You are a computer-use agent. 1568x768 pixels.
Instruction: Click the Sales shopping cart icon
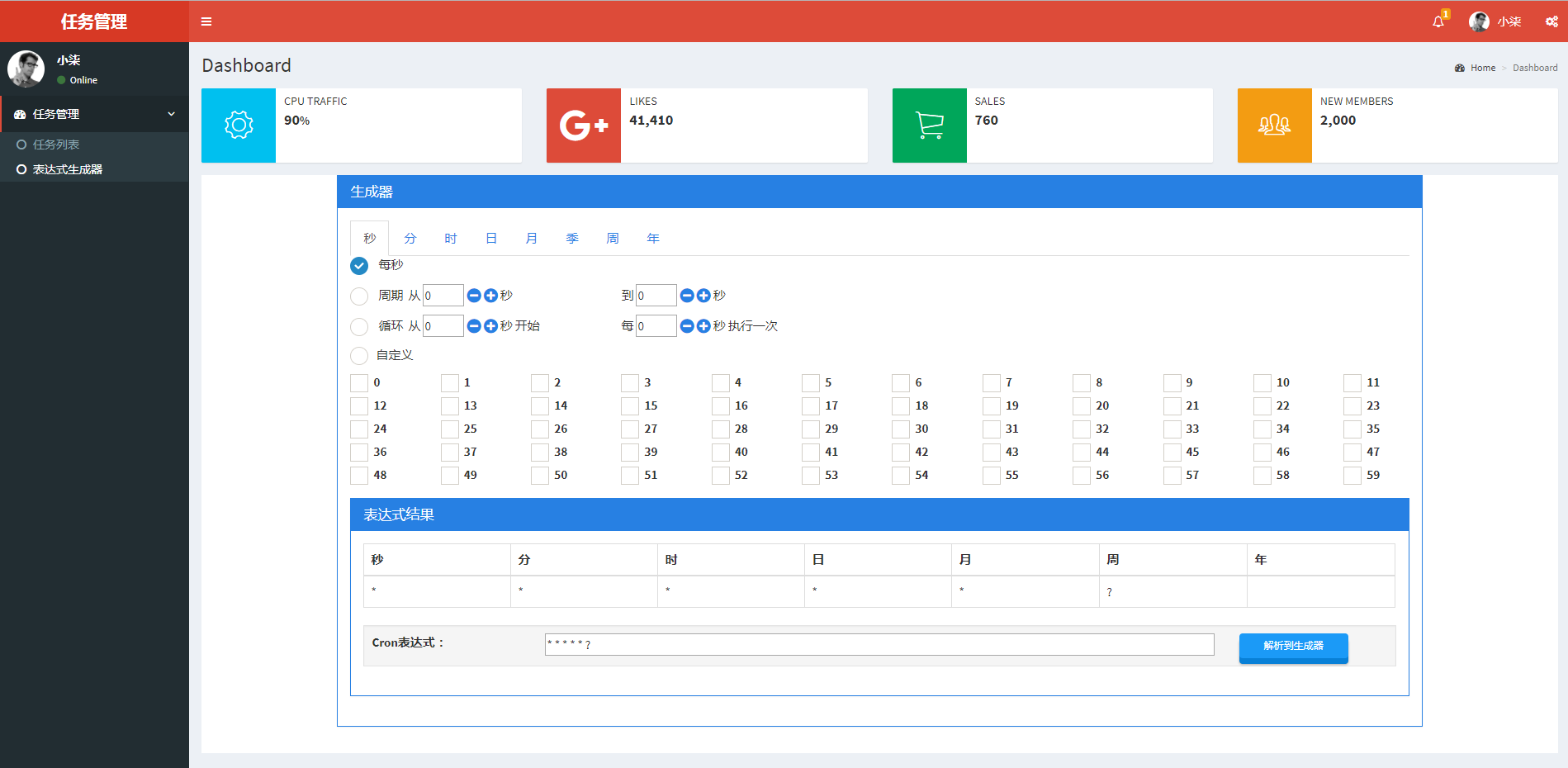click(930, 126)
